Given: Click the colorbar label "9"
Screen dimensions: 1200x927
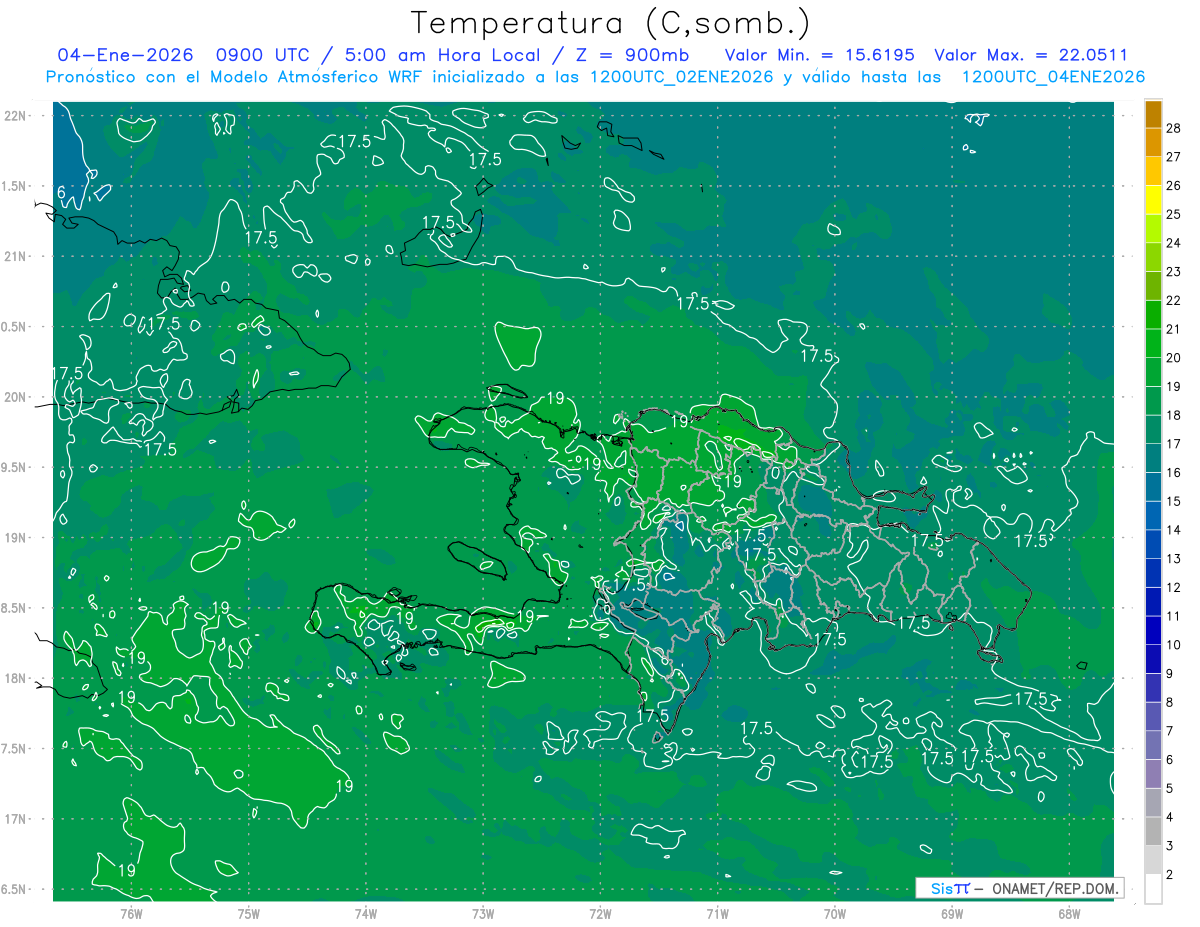Looking at the screenshot, I should tap(1171, 673).
